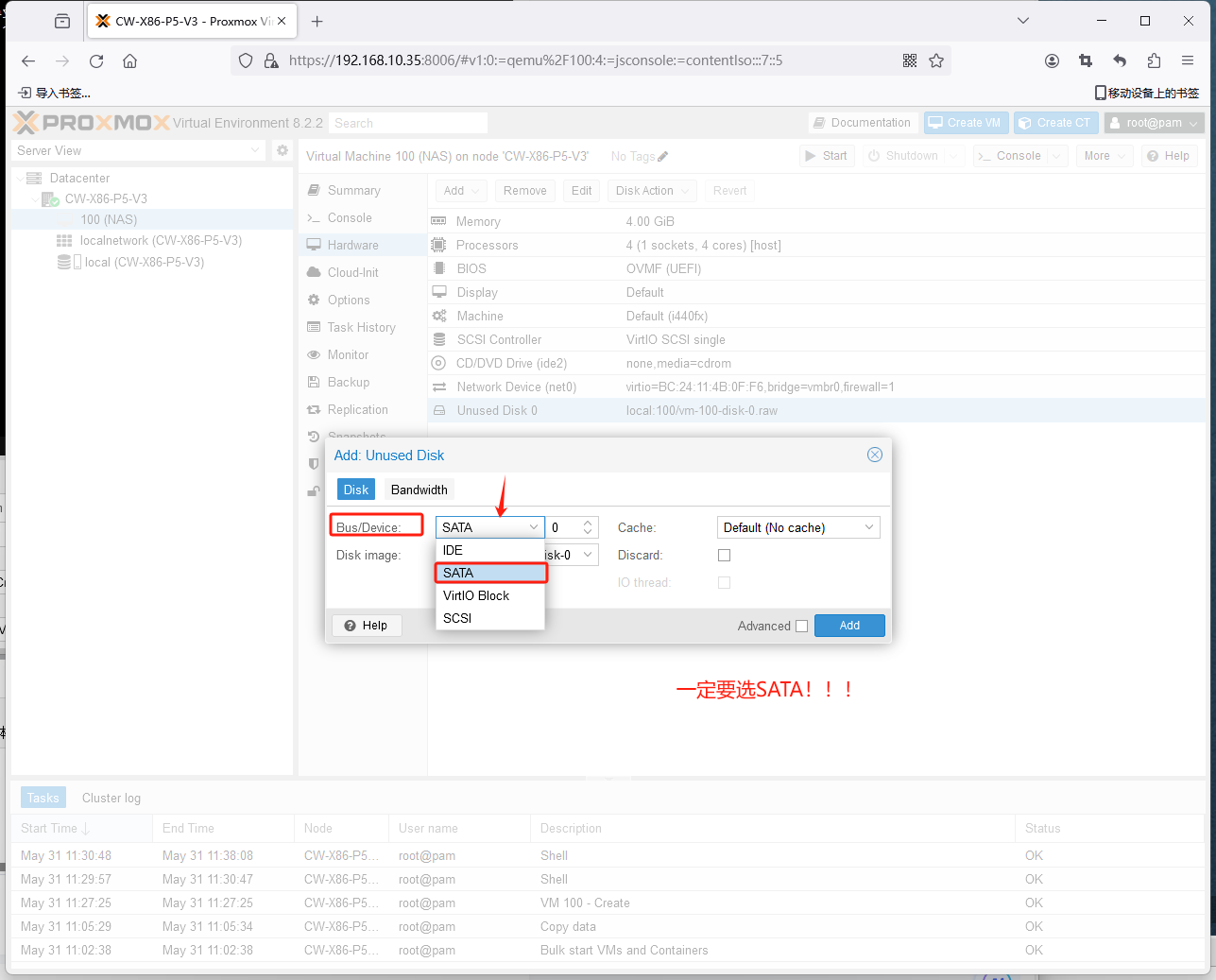Open the Server View dropdown

point(138,150)
